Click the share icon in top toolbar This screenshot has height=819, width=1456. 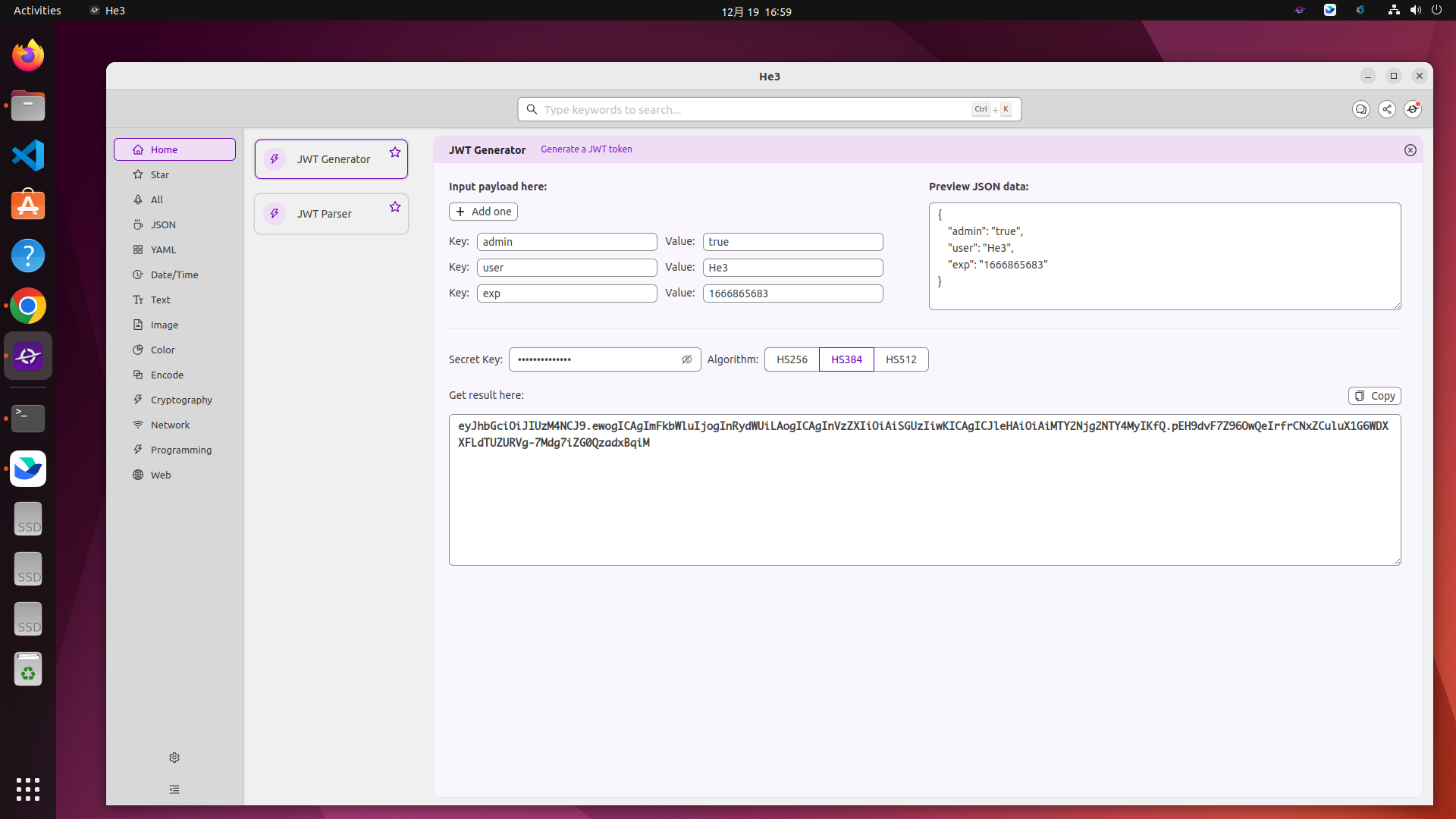click(1387, 109)
